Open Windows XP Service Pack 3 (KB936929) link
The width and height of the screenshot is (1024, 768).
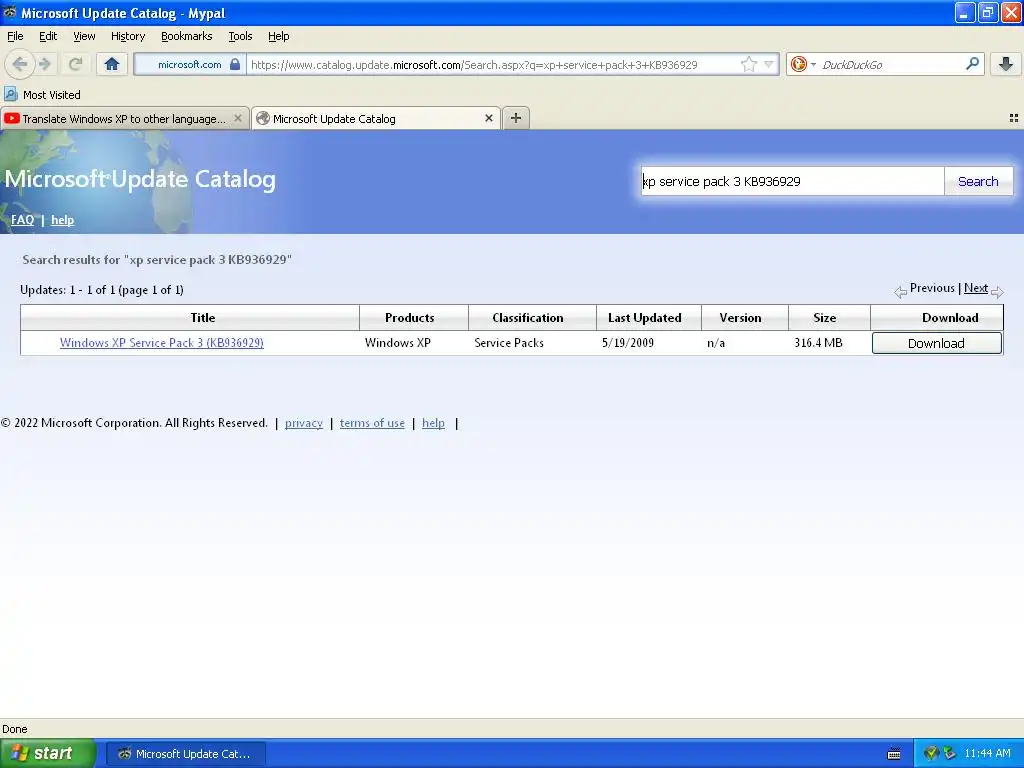[x=161, y=342]
